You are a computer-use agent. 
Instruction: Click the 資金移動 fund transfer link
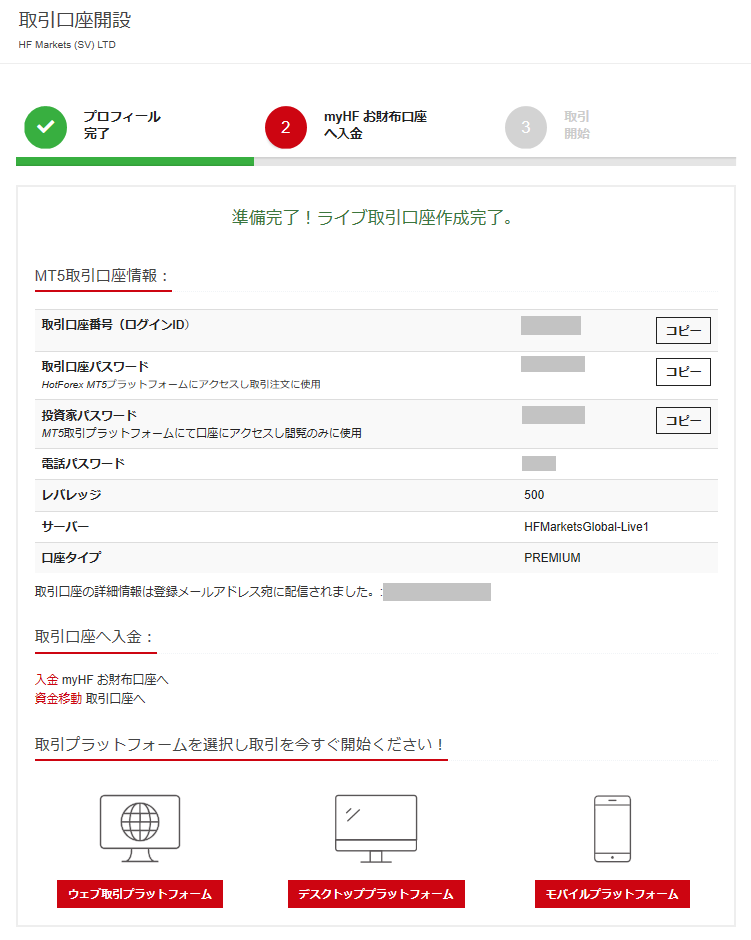click(x=58, y=698)
